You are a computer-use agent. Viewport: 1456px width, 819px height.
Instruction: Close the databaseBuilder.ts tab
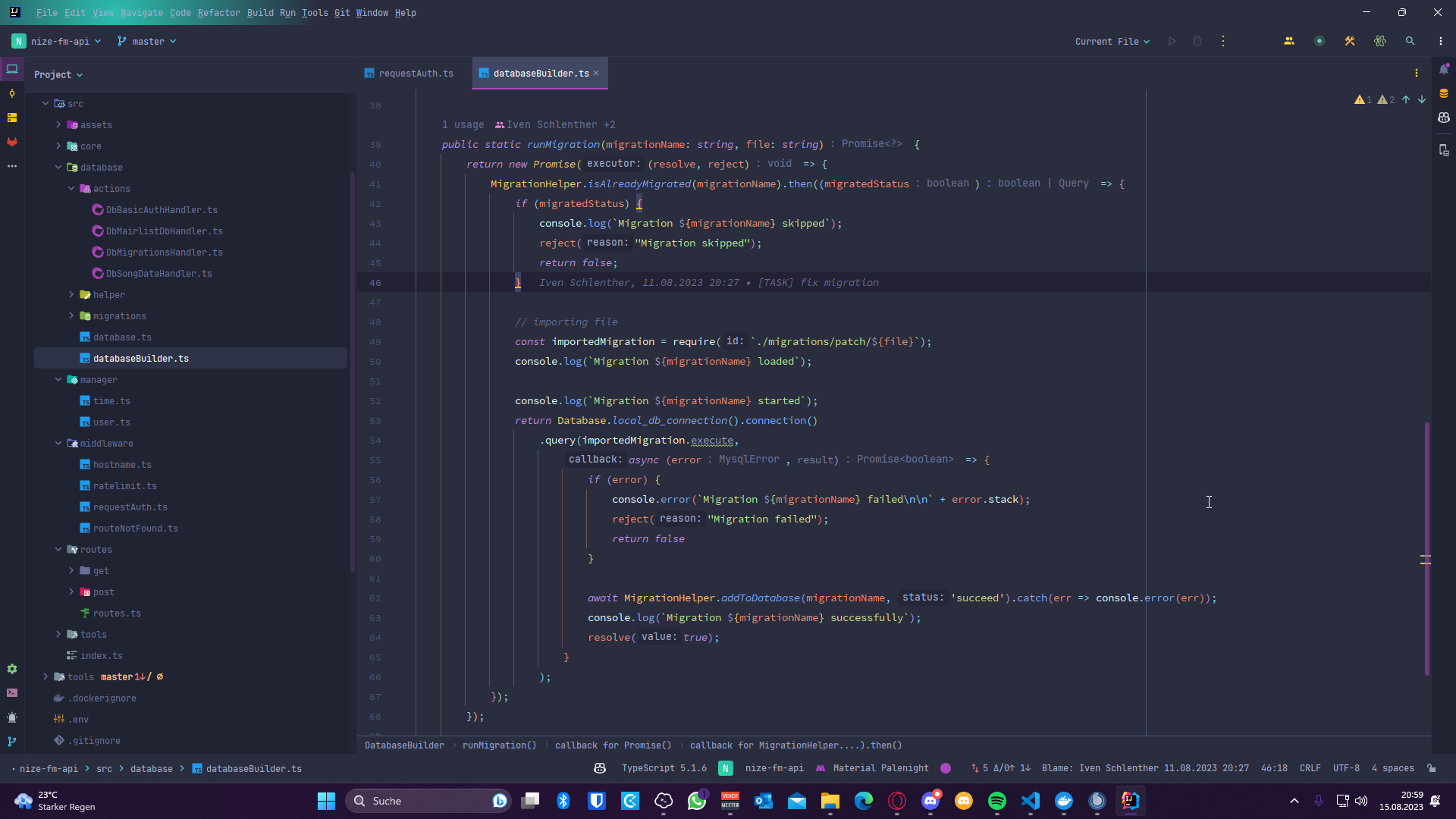(x=596, y=74)
